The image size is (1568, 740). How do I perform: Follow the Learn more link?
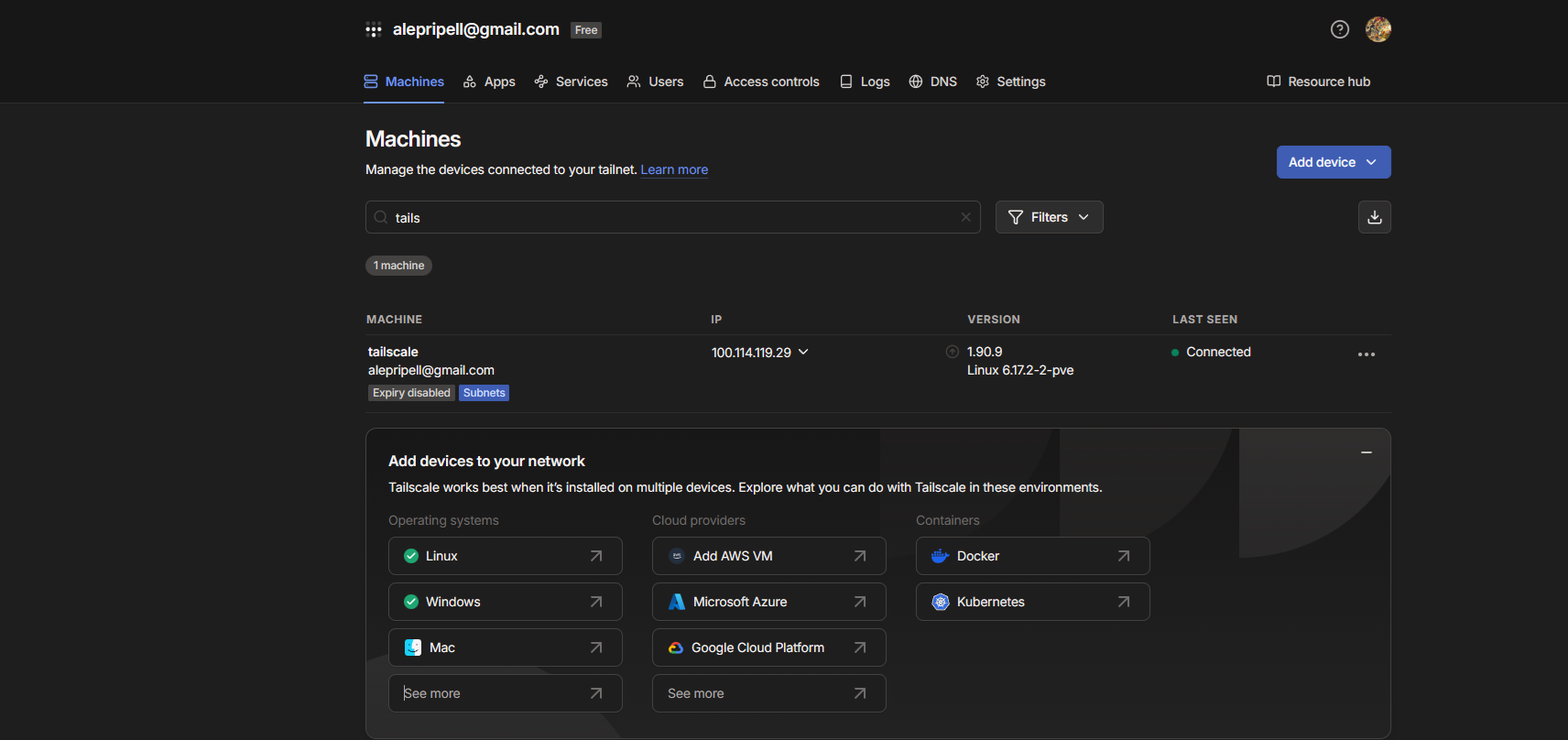click(x=673, y=169)
